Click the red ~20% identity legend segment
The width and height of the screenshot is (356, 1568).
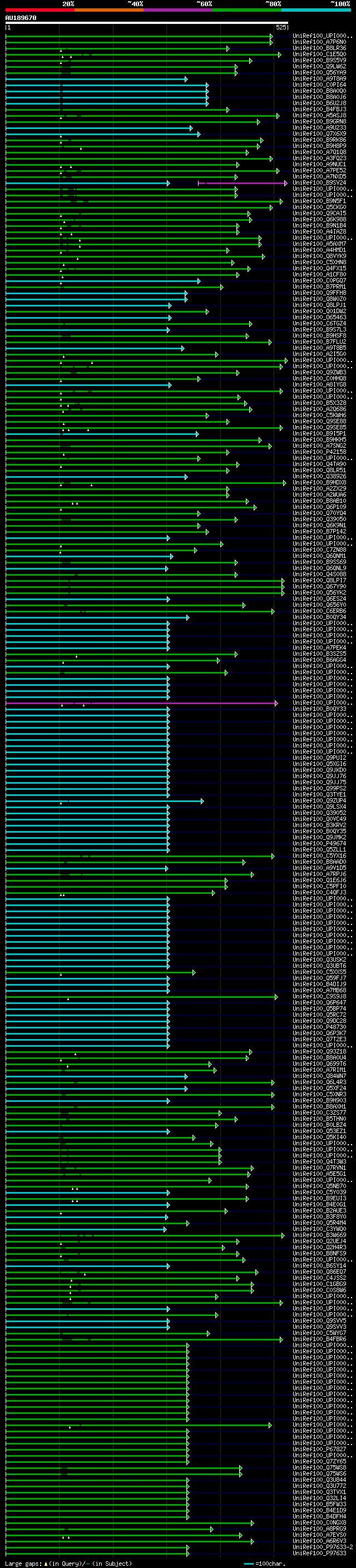pos(40,10)
